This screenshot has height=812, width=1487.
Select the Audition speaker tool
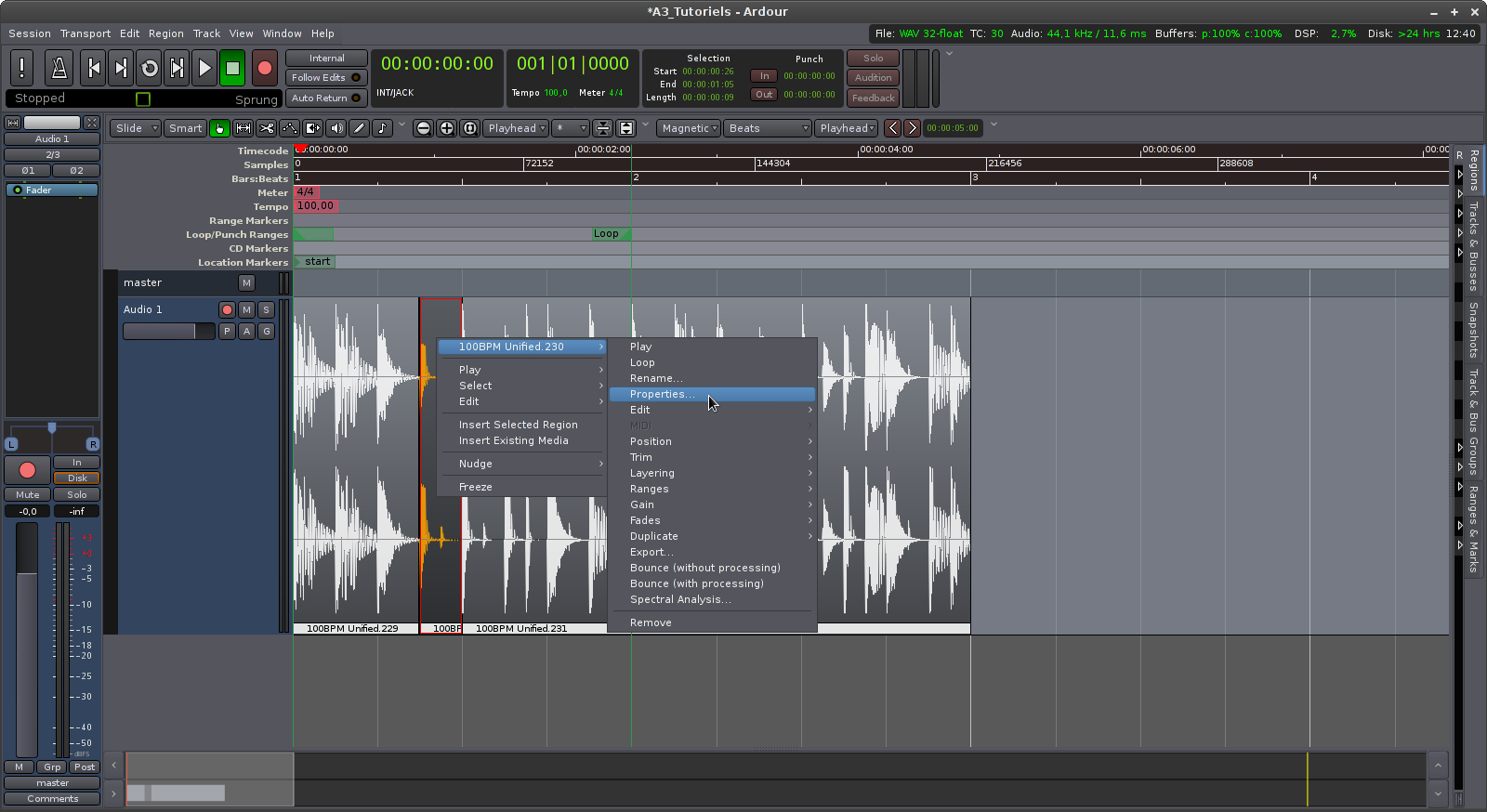(336, 128)
